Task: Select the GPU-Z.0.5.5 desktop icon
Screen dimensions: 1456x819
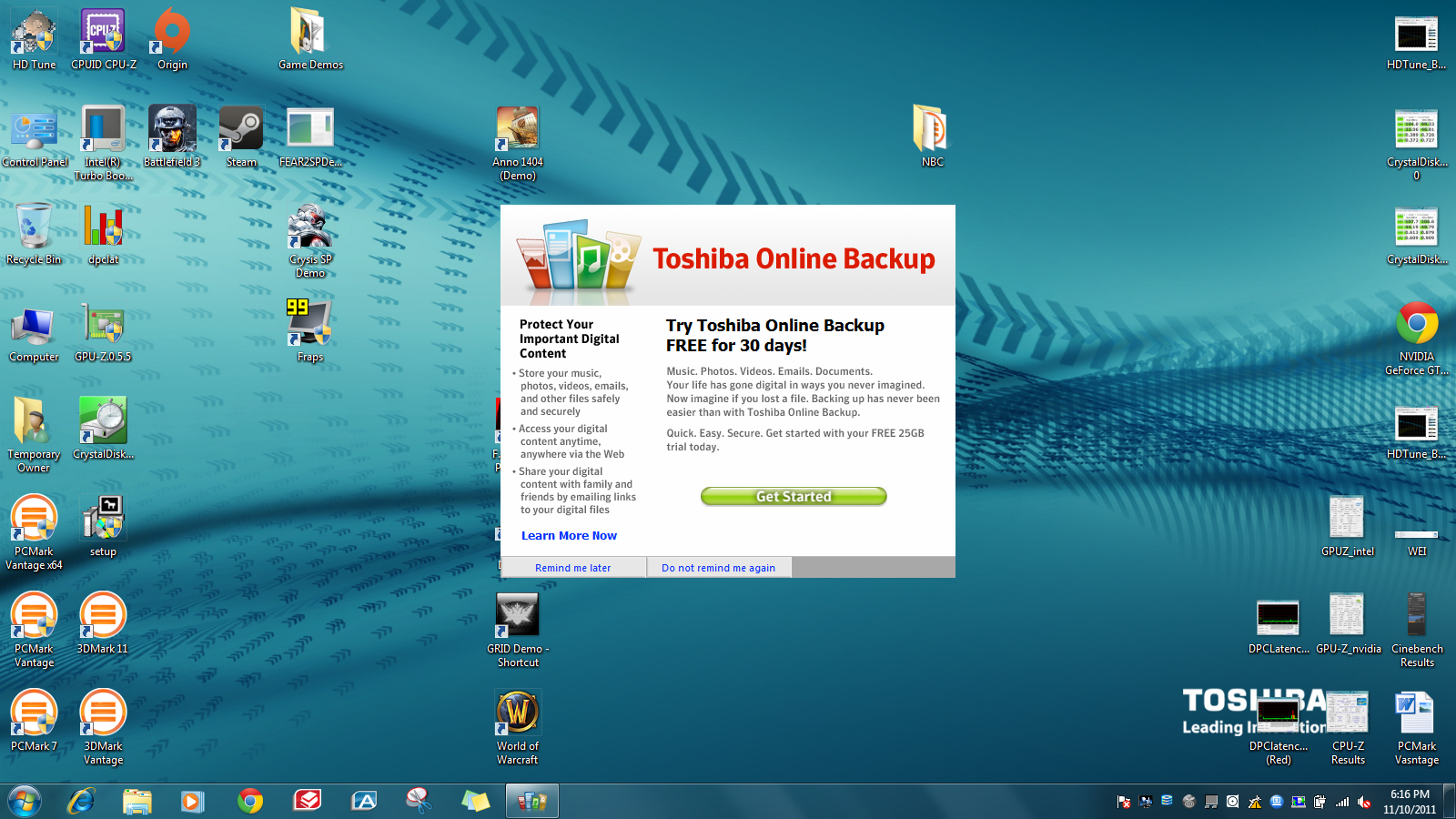Action: pos(103,331)
